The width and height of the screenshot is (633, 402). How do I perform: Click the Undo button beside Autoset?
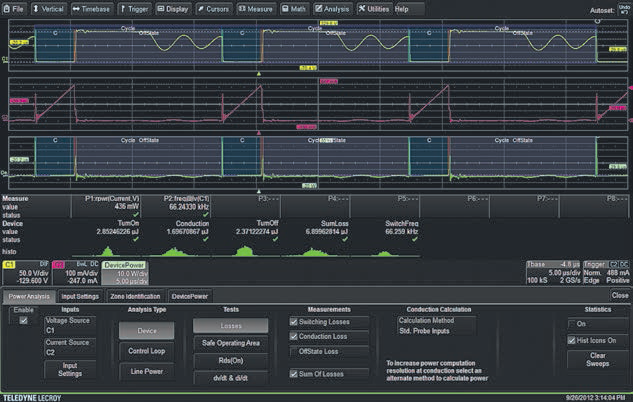pyautogui.click(x=625, y=8)
